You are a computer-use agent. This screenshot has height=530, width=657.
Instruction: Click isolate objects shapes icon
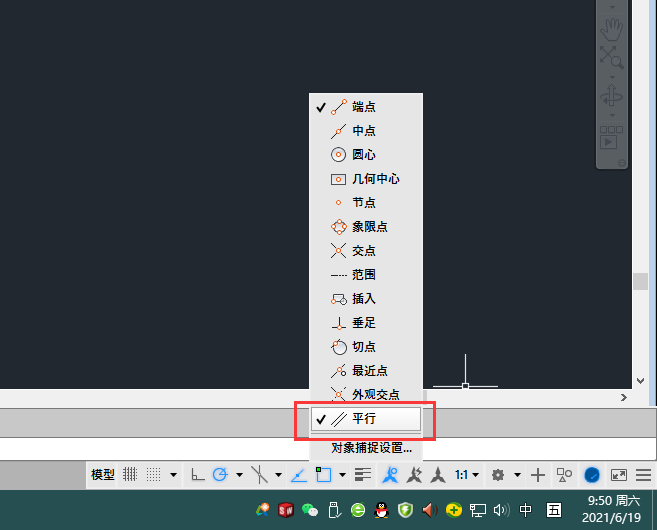point(564,475)
